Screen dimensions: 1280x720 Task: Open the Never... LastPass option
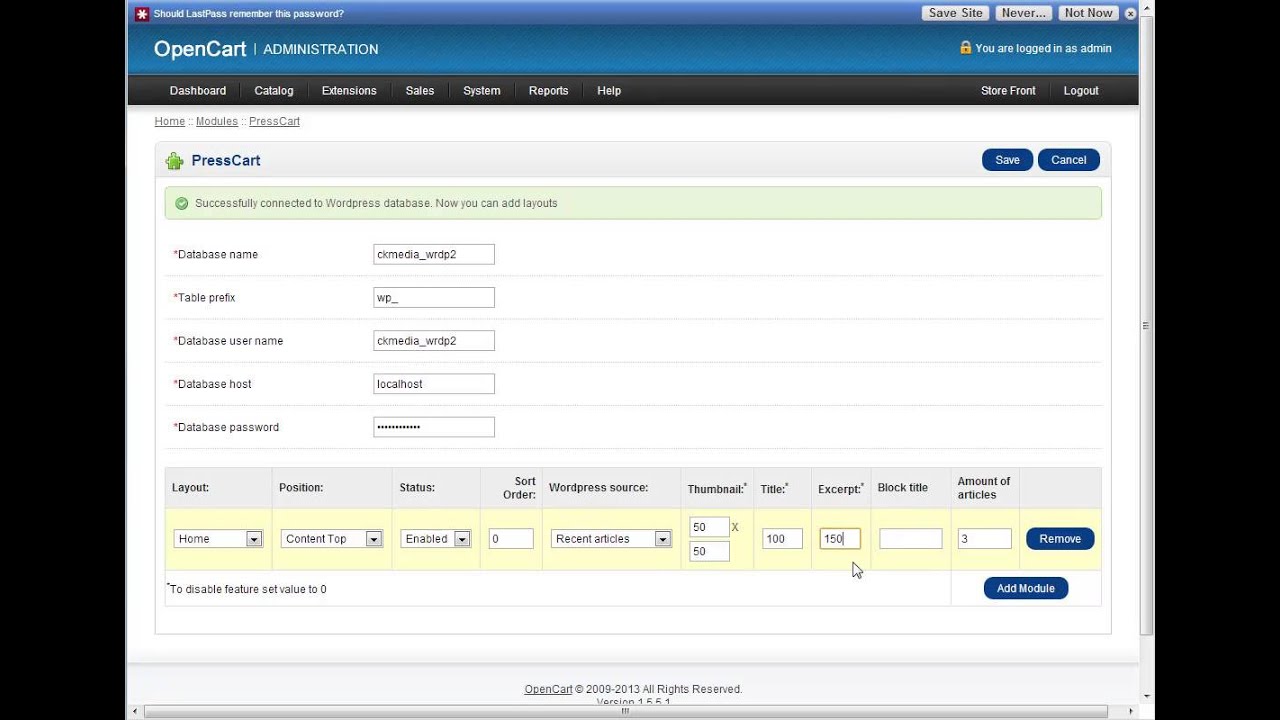coord(1024,13)
